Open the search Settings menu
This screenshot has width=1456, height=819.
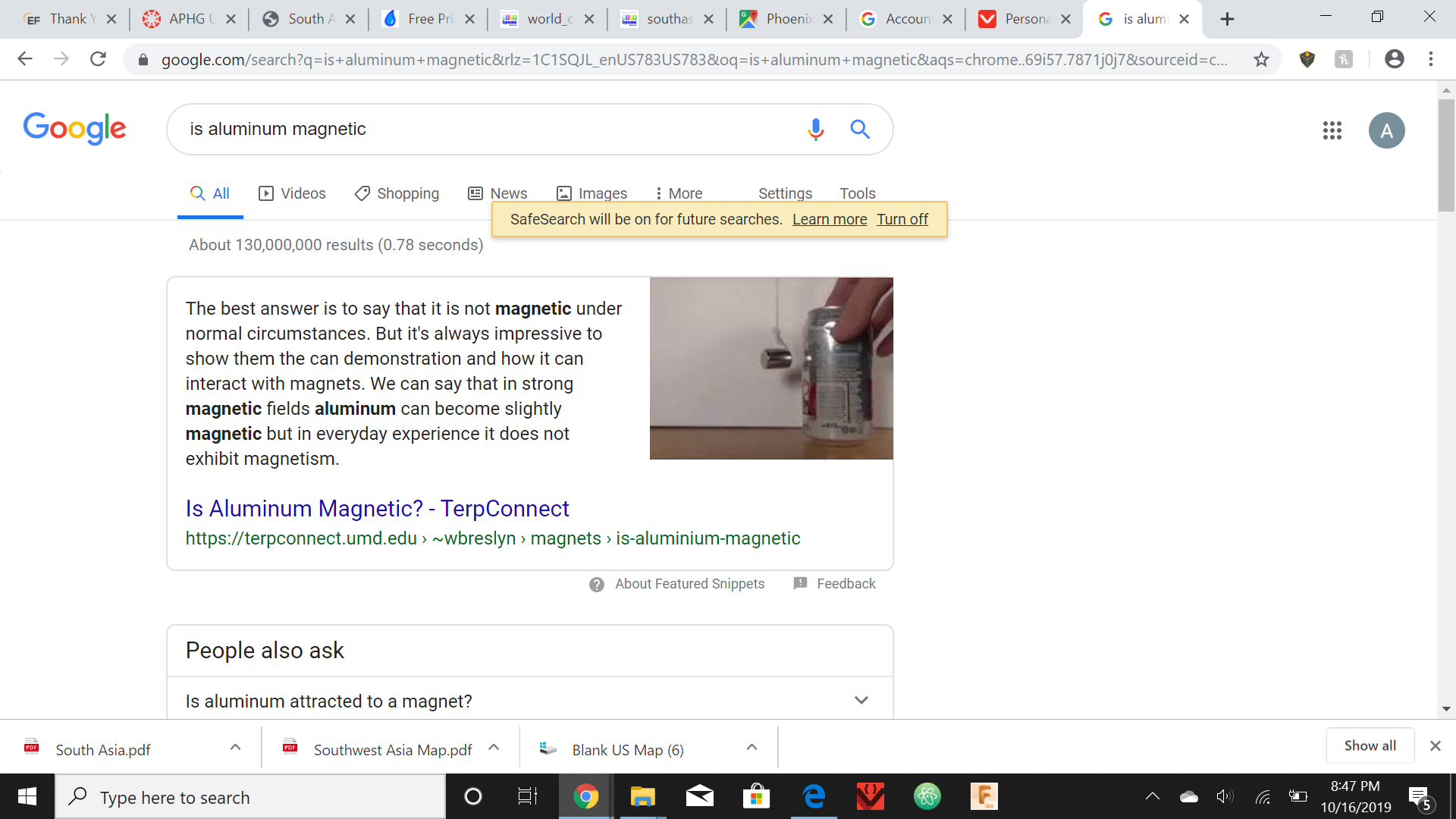785,193
